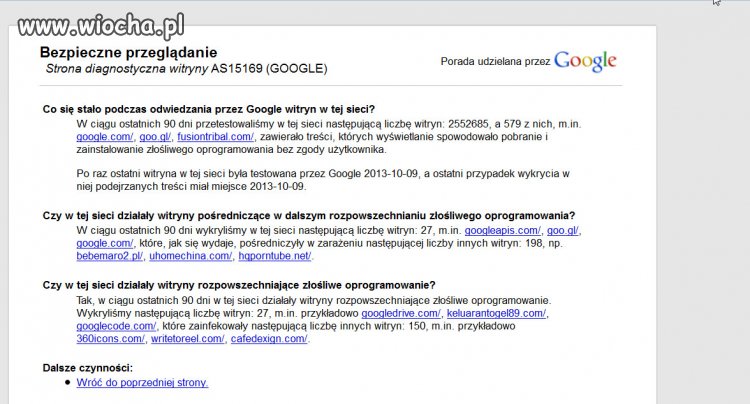Select 'AS15169 (GOOGLE)' text
The width and height of the screenshot is (750, 404).
pyautogui.click(x=269, y=69)
